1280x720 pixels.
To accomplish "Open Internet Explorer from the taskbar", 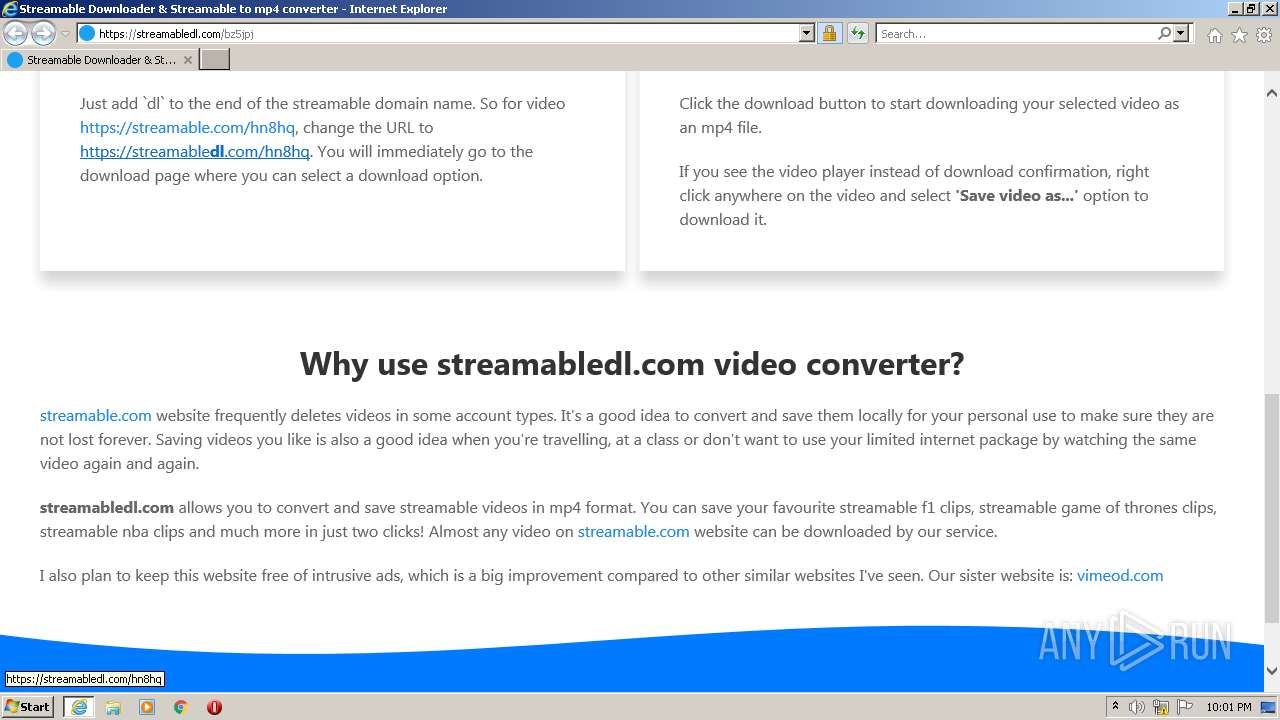I will tap(79, 707).
